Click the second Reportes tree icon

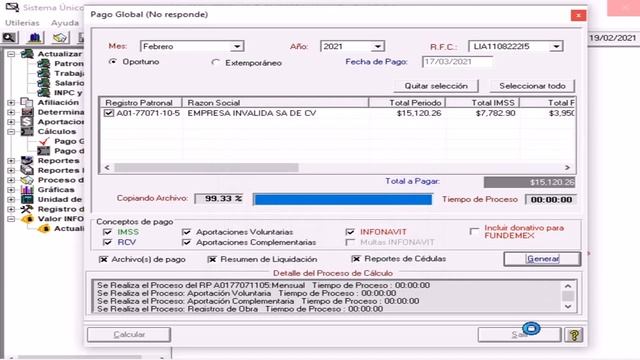click(x=27, y=170)
